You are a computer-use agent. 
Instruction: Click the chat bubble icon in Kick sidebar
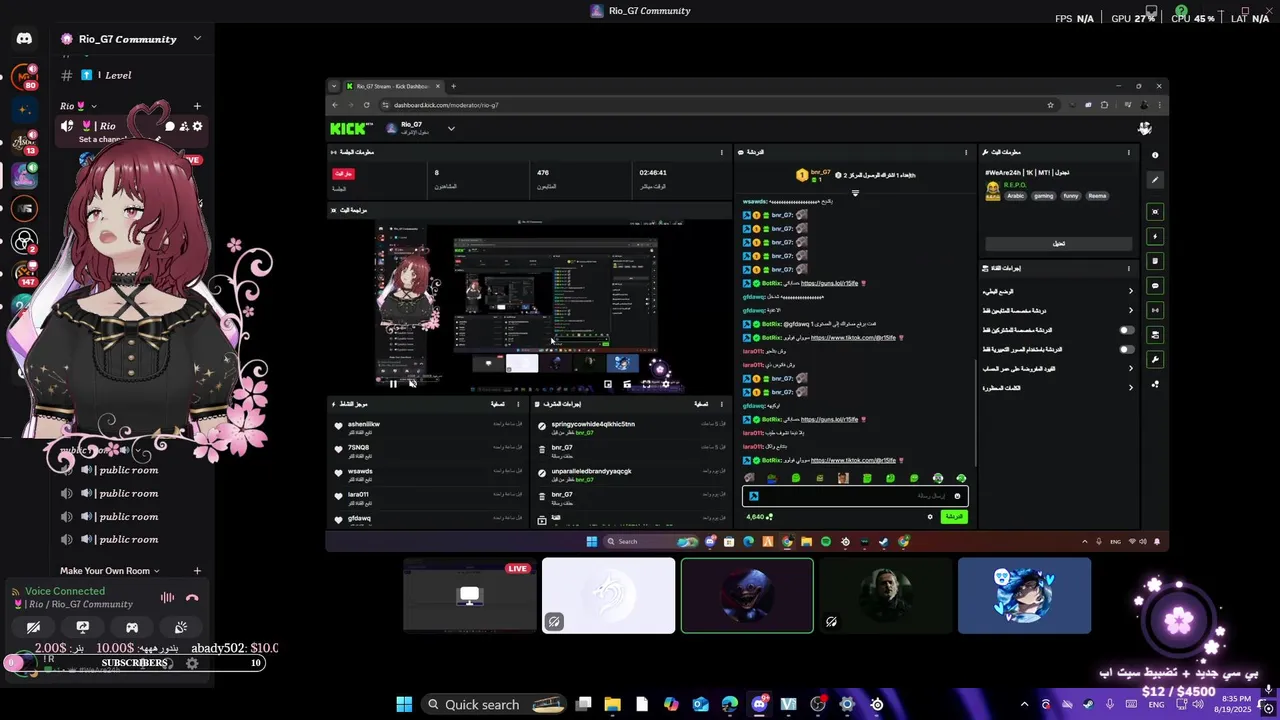(1155, 286)
